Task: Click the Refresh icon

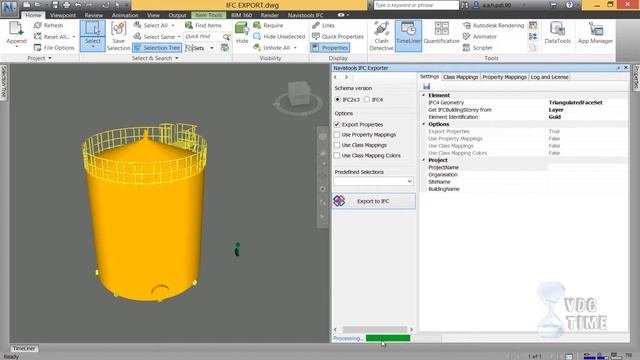Action: coord(38,25)
